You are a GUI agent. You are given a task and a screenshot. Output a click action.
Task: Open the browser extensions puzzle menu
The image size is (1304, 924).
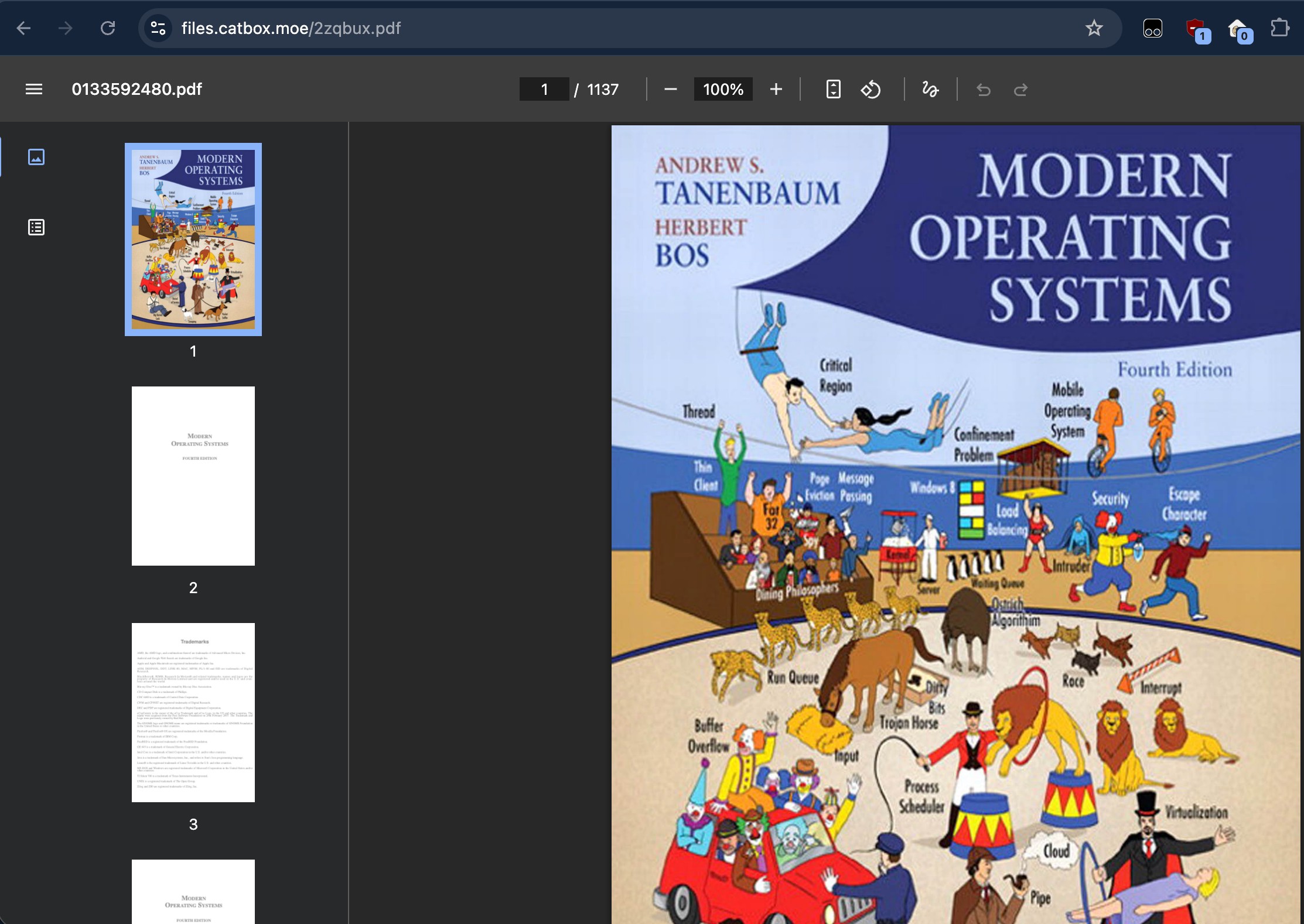tap(1280, 28)
